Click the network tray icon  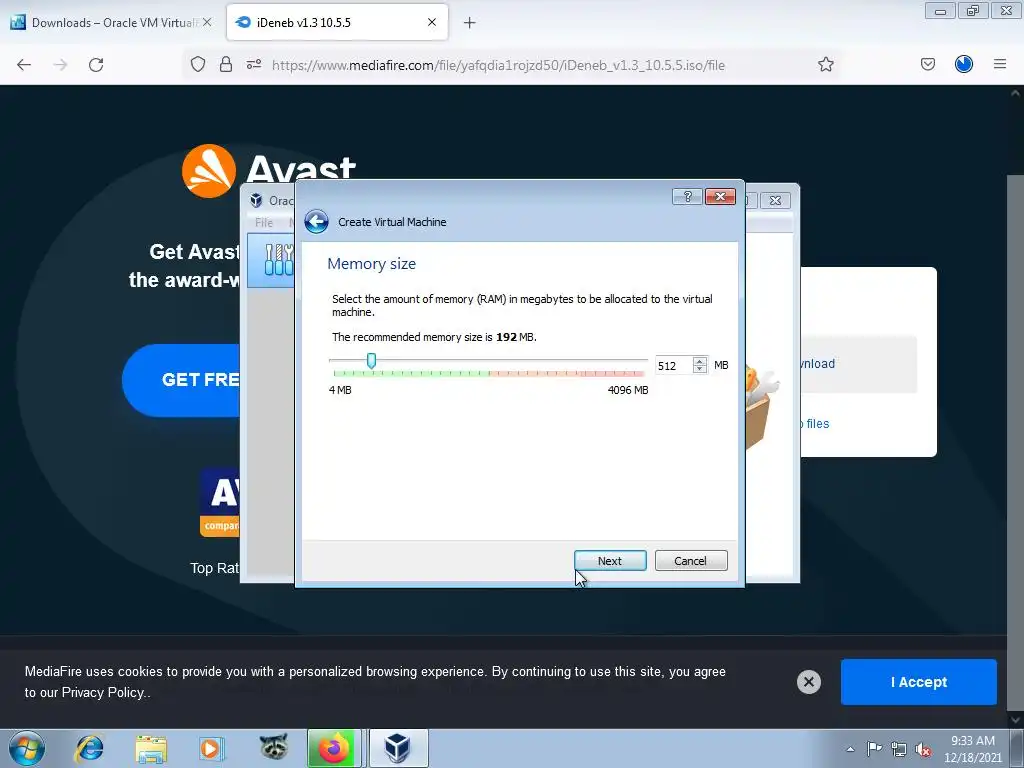coord(899,749)
